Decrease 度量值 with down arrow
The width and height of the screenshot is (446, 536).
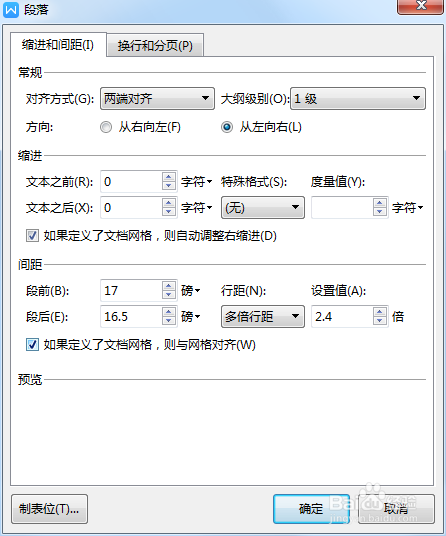[380, 212]
